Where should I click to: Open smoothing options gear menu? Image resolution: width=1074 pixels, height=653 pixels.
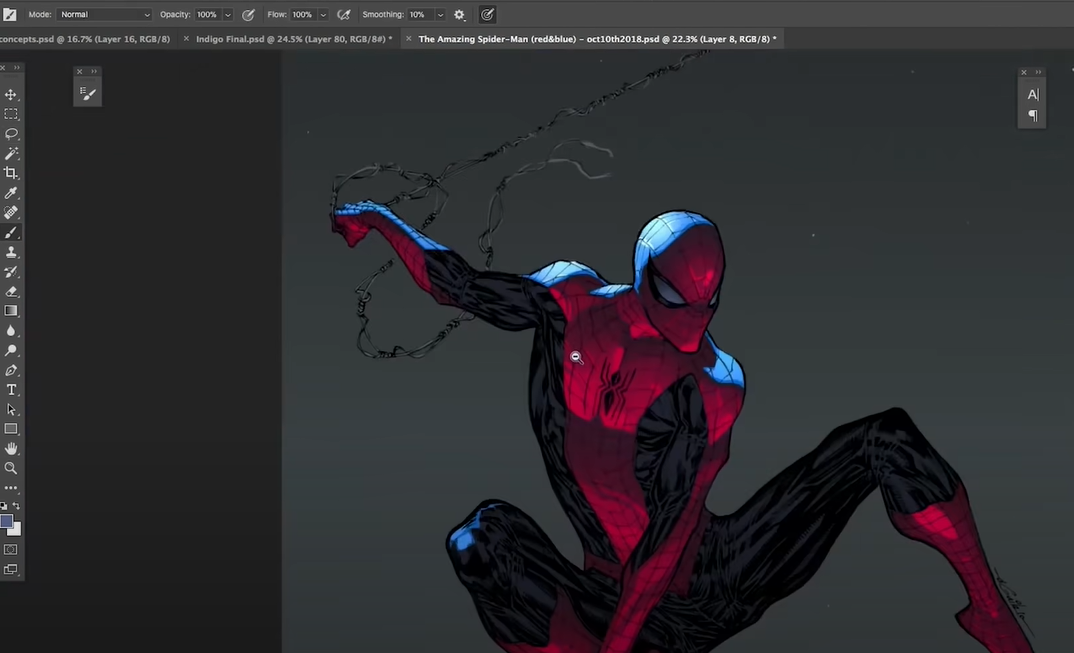(460, 15)
